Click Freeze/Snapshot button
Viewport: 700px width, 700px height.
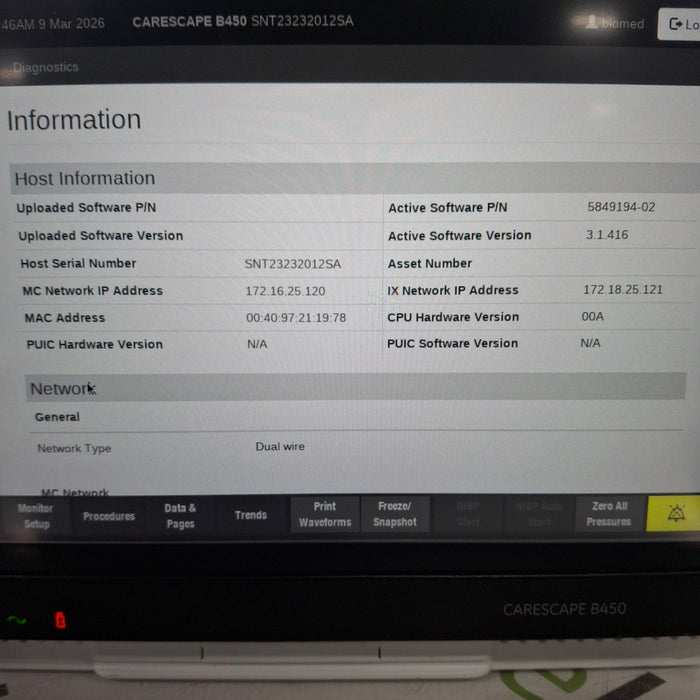395,514
